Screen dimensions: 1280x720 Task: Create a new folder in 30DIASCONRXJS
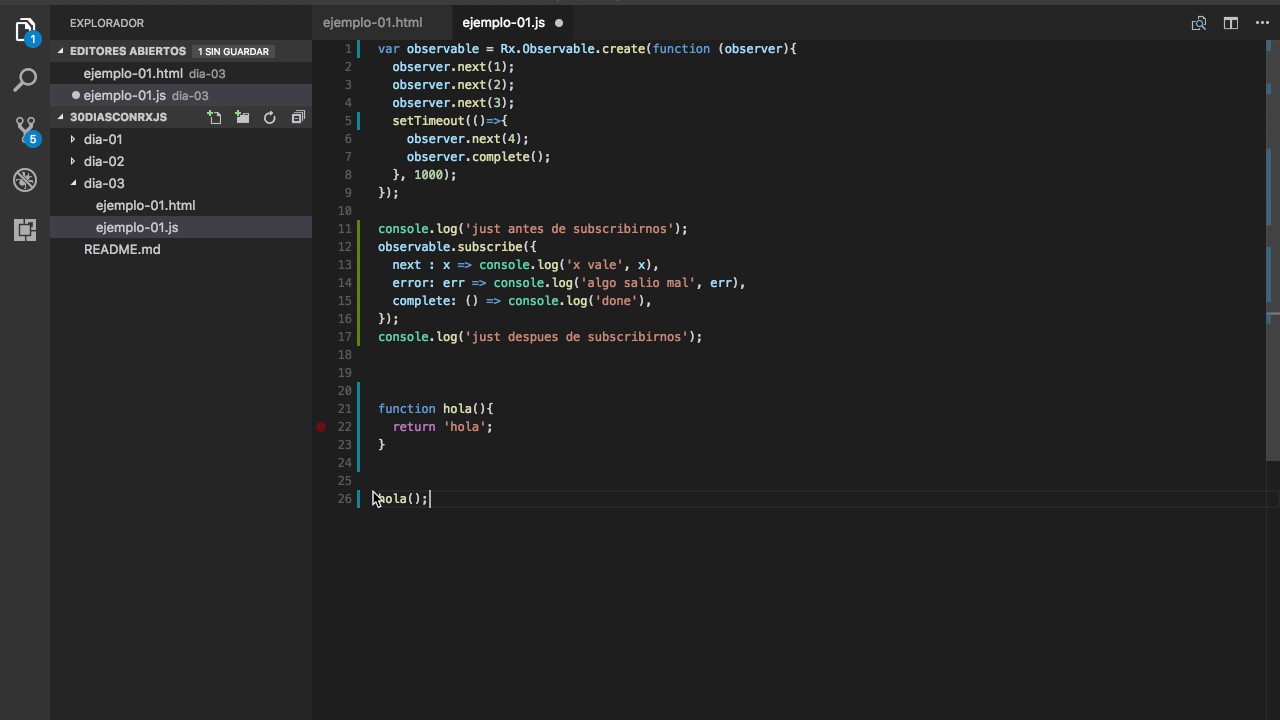point(242,117)
